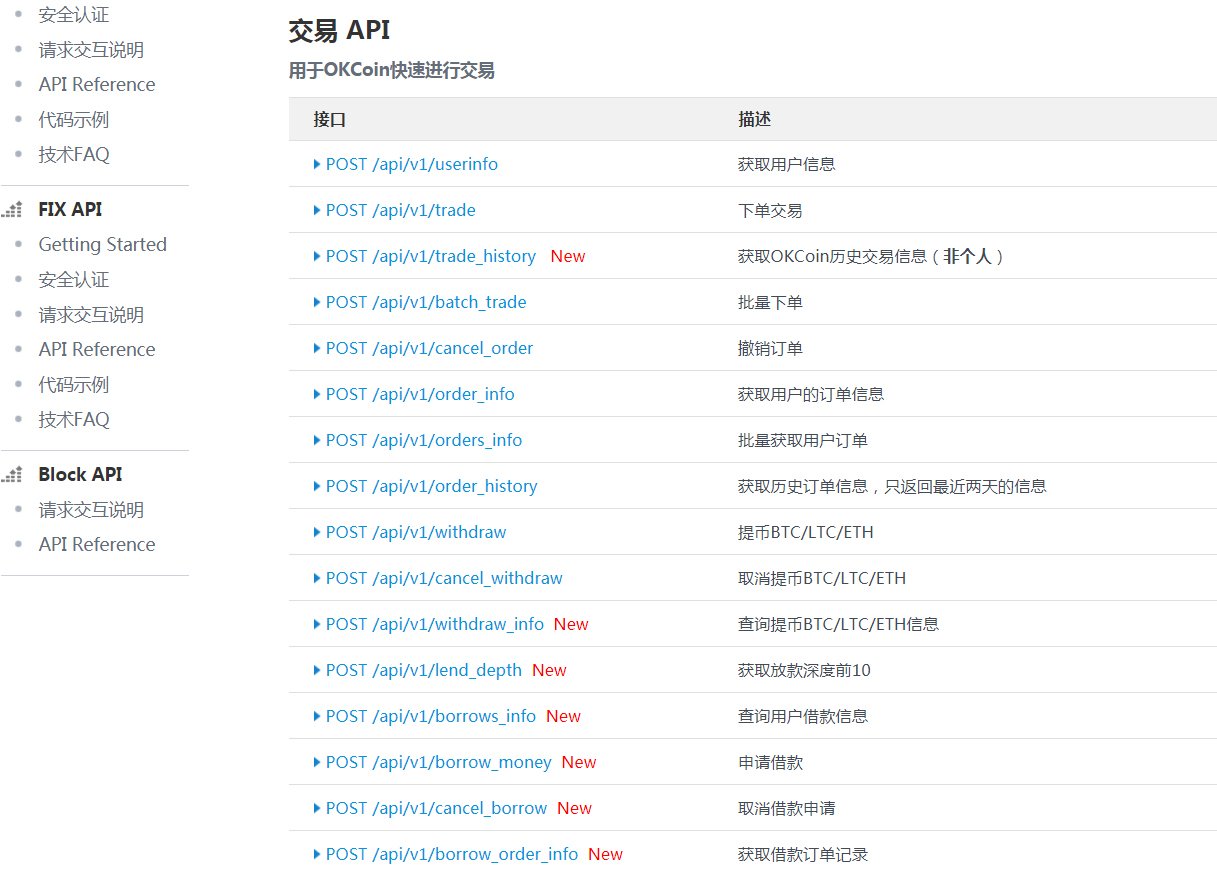Viewport: 1217px width, 872px height.
Task: Expand the arrow beside POST /api/v1/trade
Action: pos(317,210)
